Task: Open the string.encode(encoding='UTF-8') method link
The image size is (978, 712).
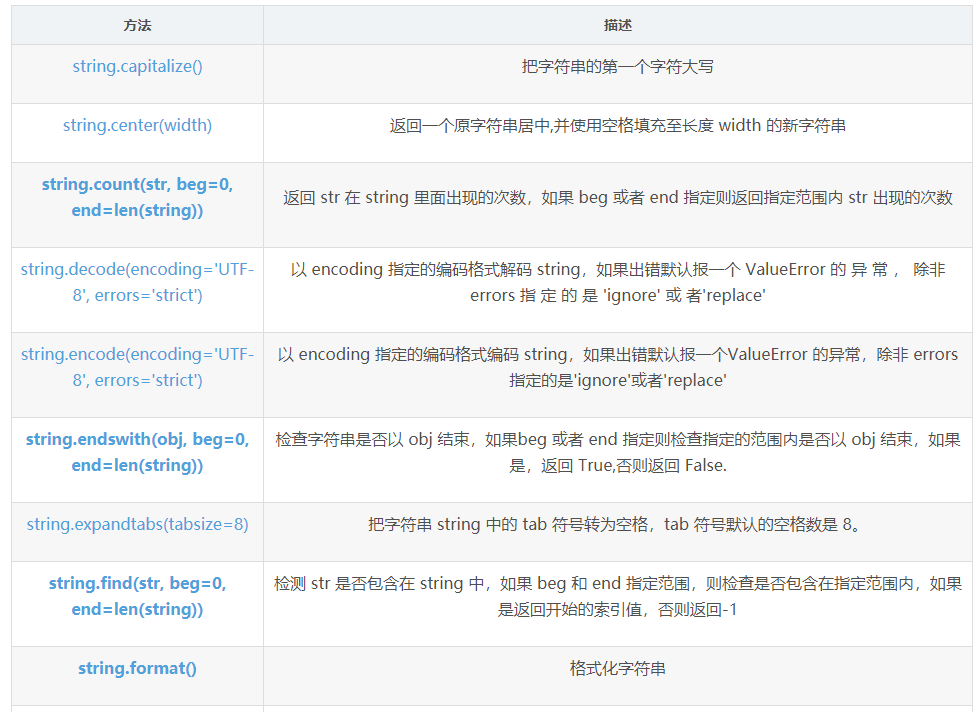Action: pos(137,367)
